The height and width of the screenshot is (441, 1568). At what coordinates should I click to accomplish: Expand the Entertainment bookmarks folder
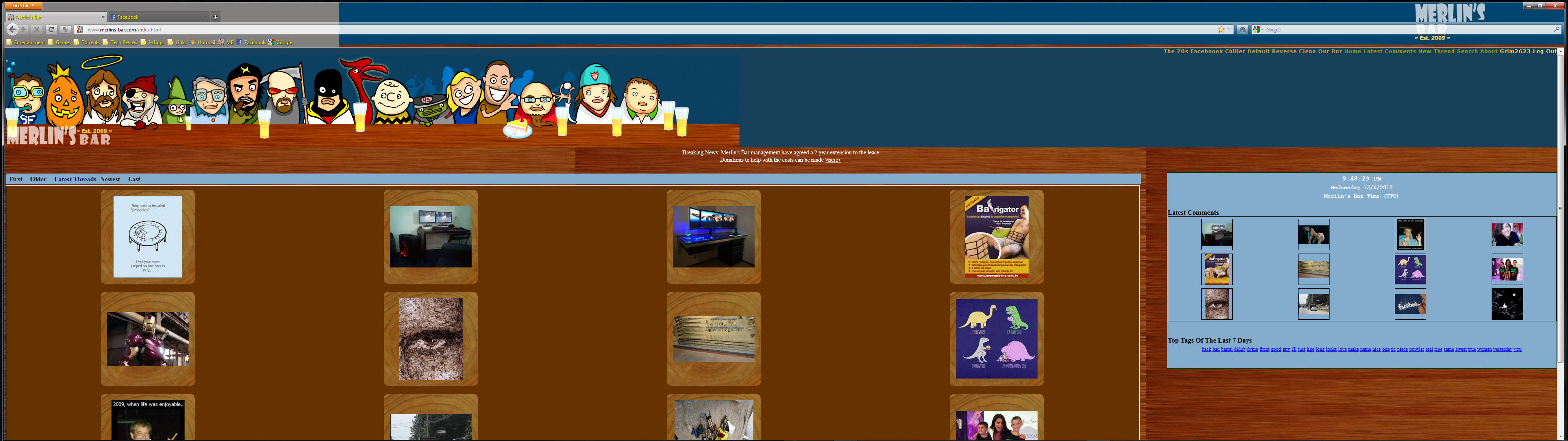click(26, 42)
